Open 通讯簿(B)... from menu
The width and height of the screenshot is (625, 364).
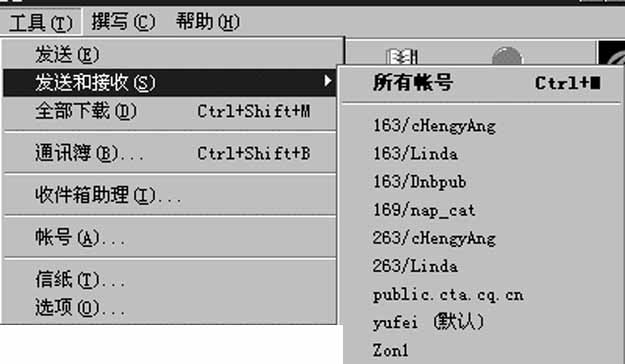pos(170,153)
